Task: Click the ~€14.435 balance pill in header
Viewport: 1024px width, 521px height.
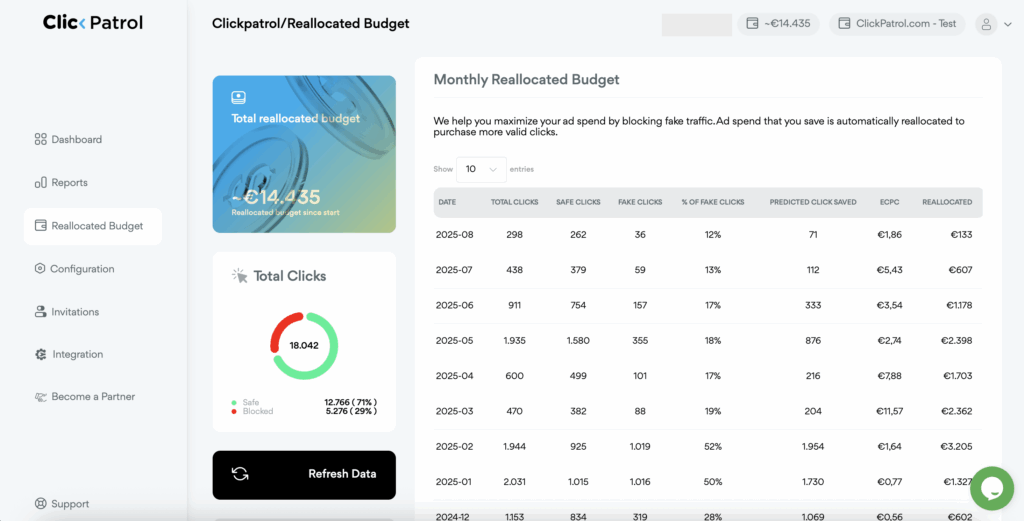Action: 779,24
